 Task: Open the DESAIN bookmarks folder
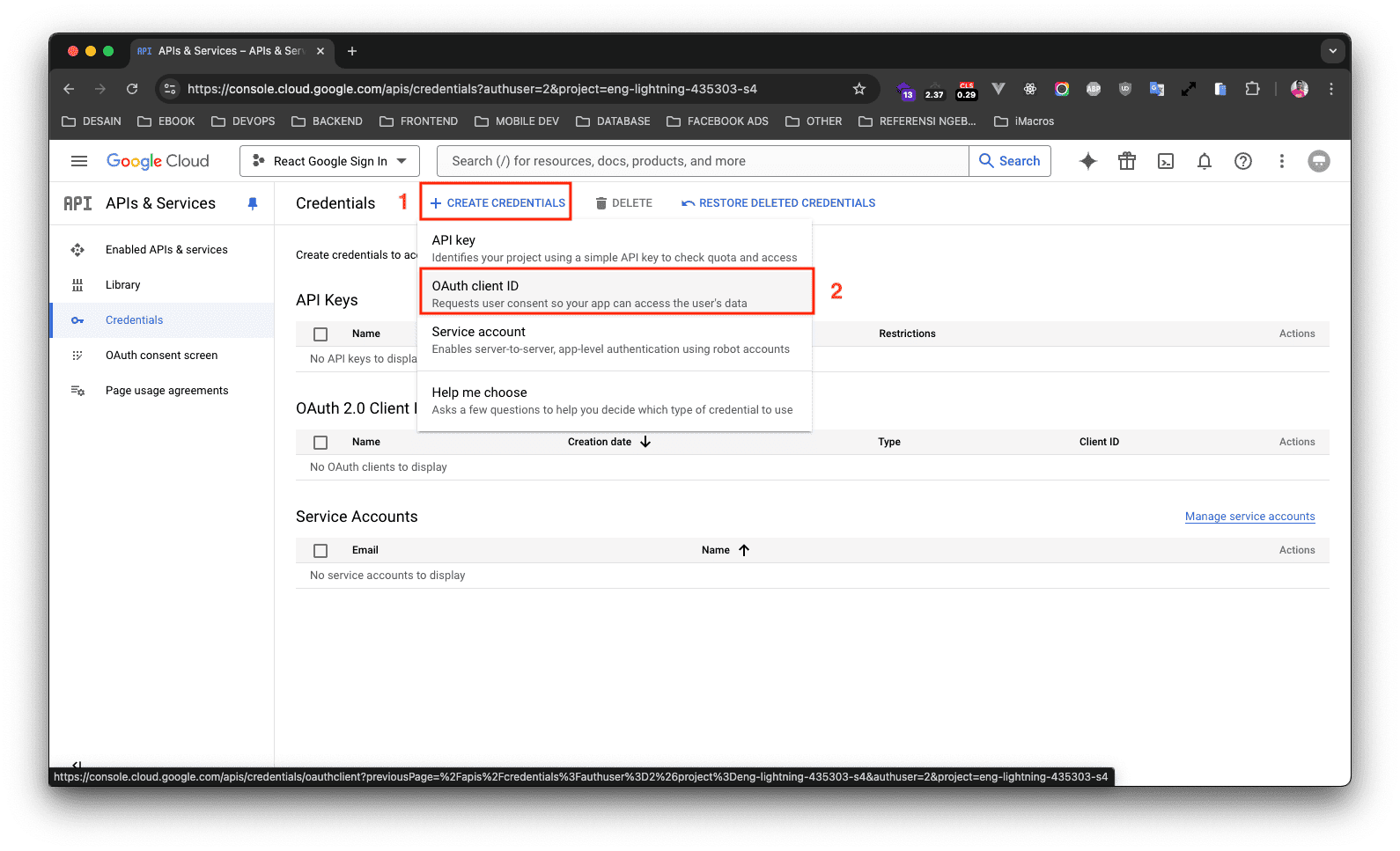pyautogui.click(x=92, y=121)
